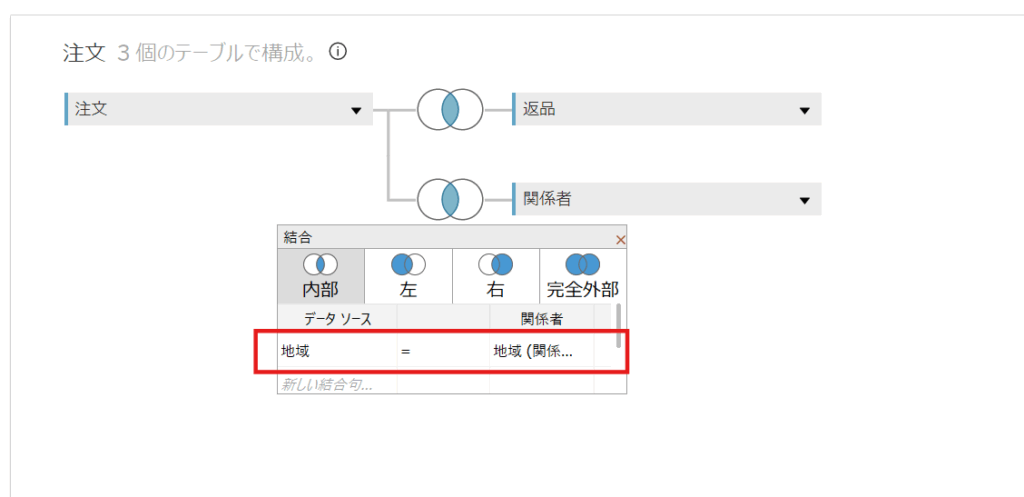Click the 注文 data source title at top
1024x497 pixels.
84,53
